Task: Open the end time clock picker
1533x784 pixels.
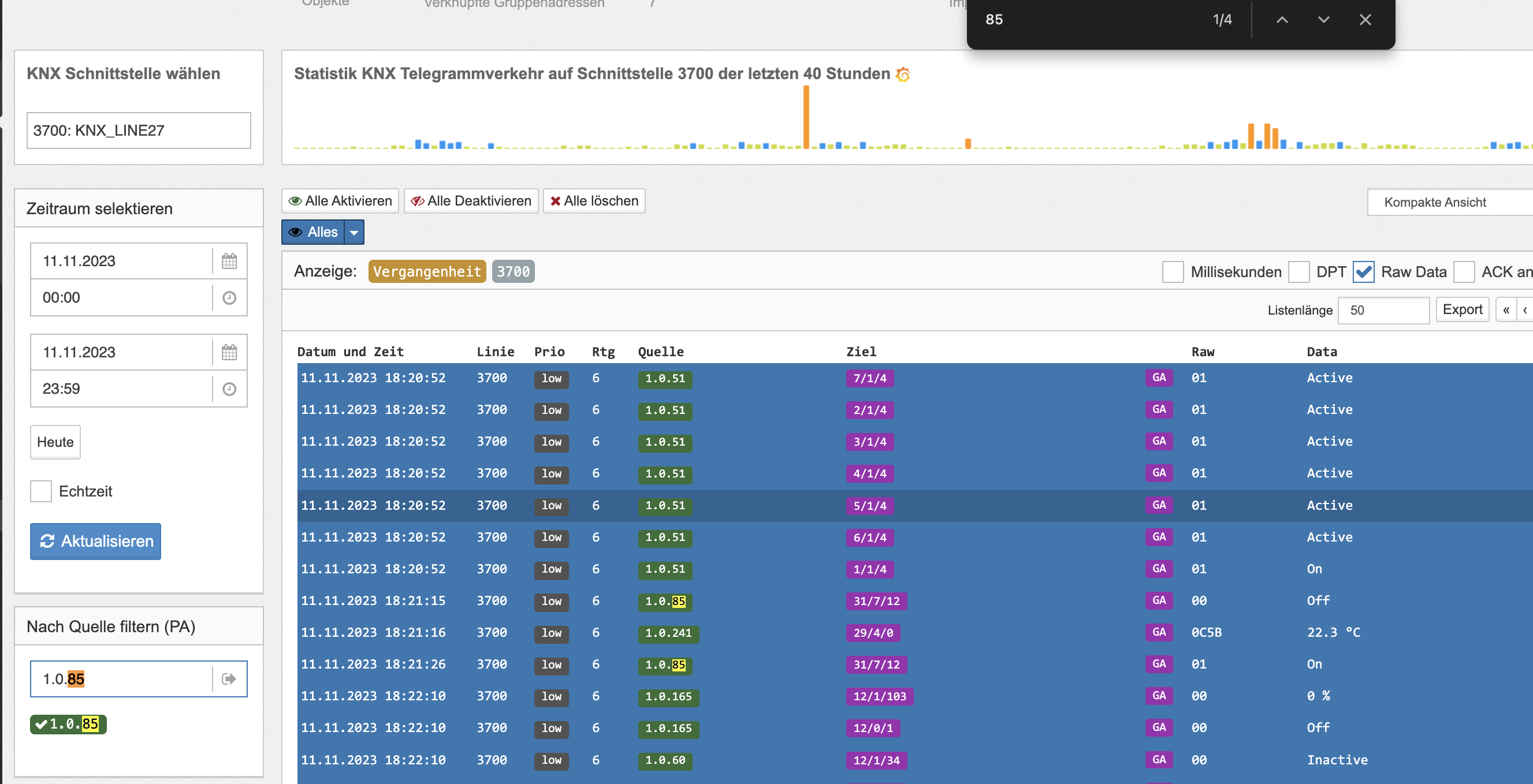Action: pos(229,389)
